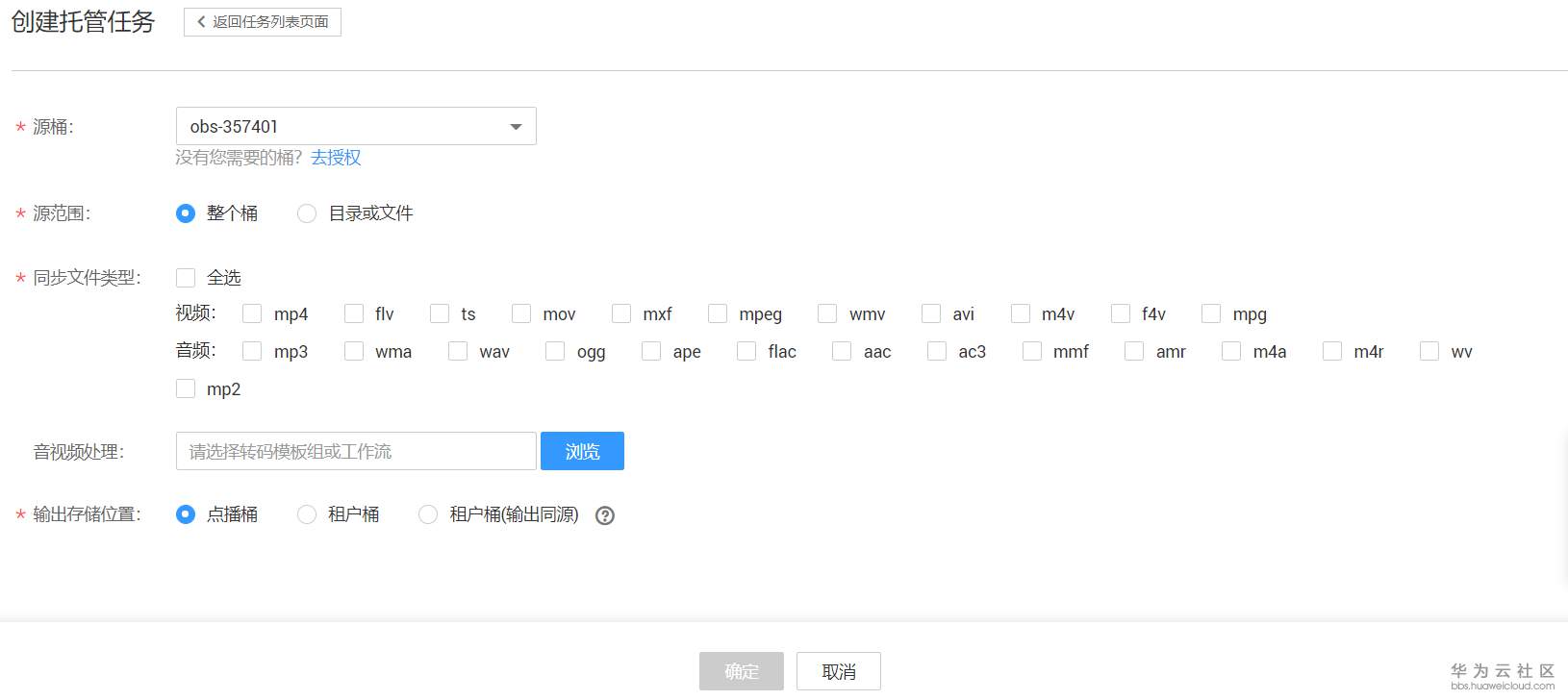Screen dimensions: 1568x700
Task: Check the mp3 audio checkbox
Action: [x=252, y=351]
